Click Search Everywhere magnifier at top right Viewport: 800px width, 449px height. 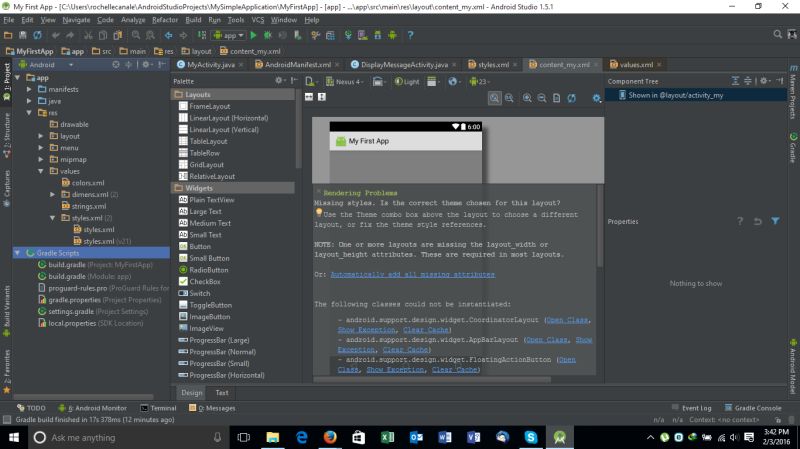[x=778, y=34]
